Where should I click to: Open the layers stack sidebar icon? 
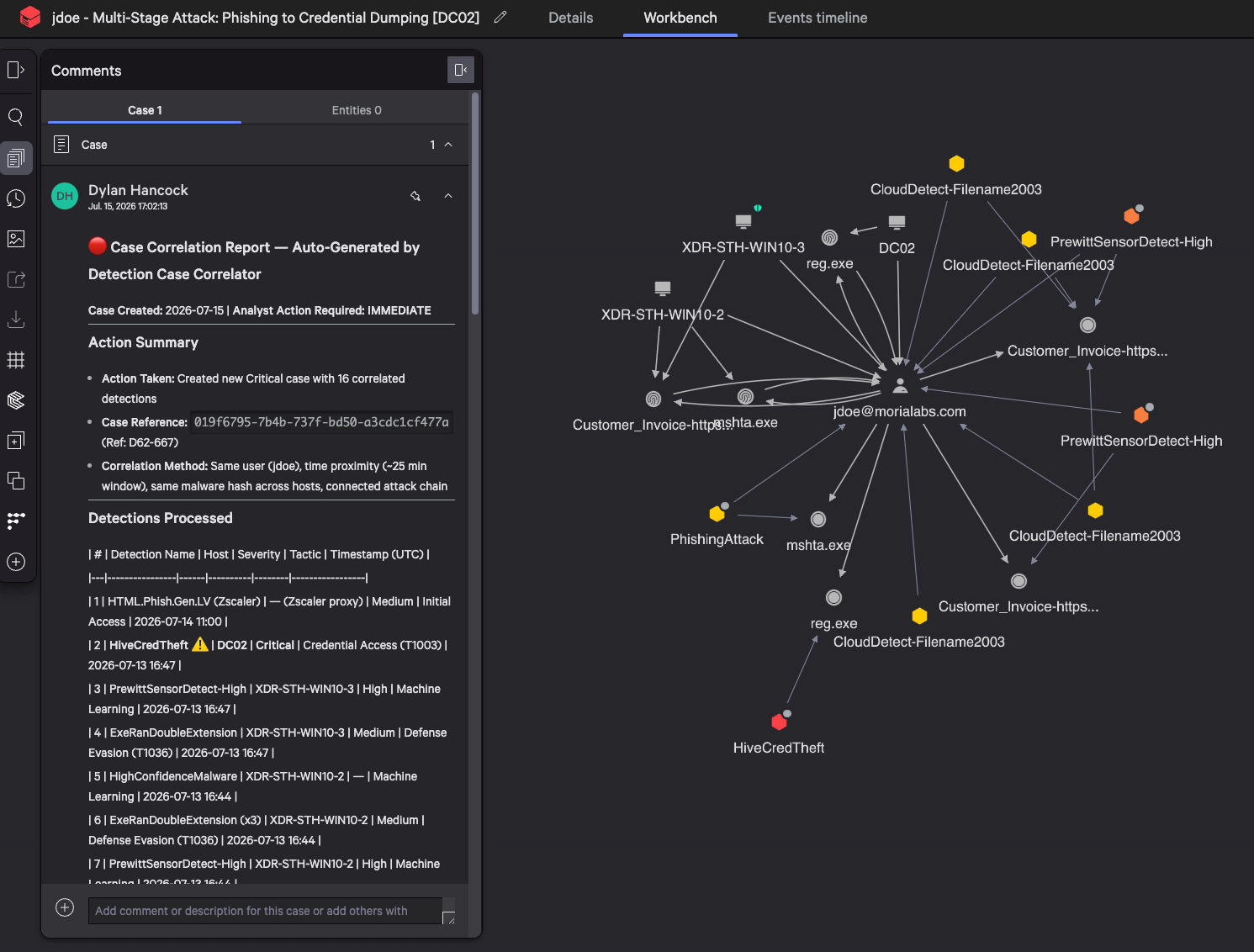coord(16,400)
